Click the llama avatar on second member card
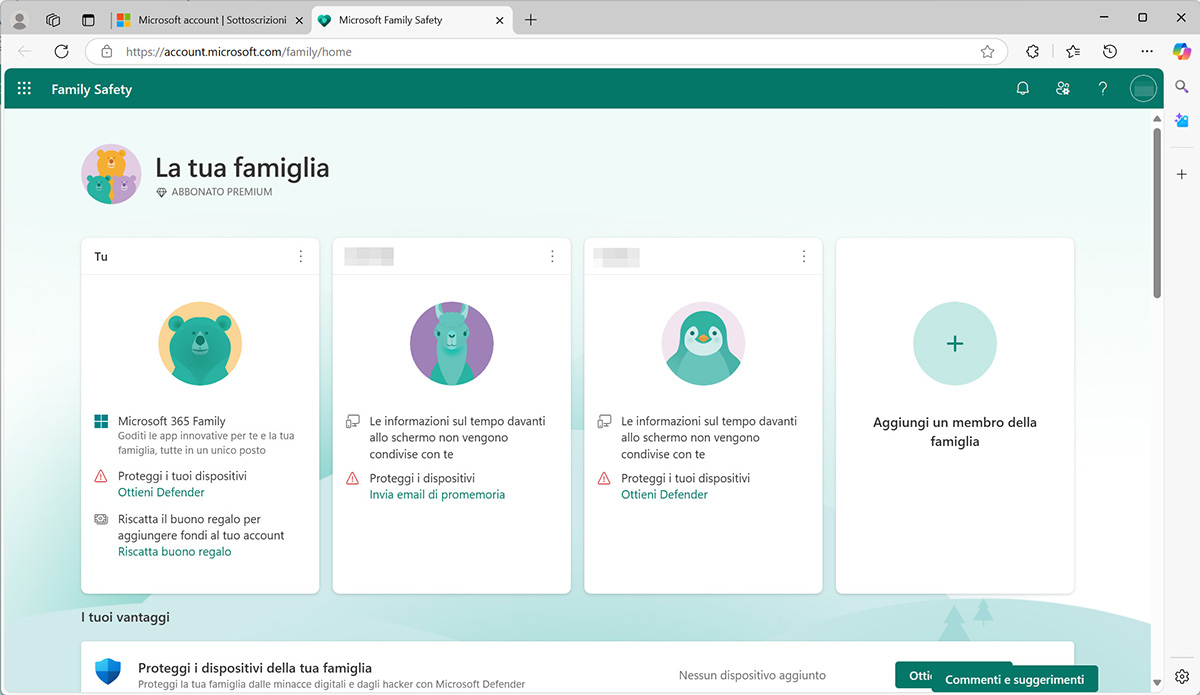The width and height of the screenshot is (1200, 695). [452, 343]
